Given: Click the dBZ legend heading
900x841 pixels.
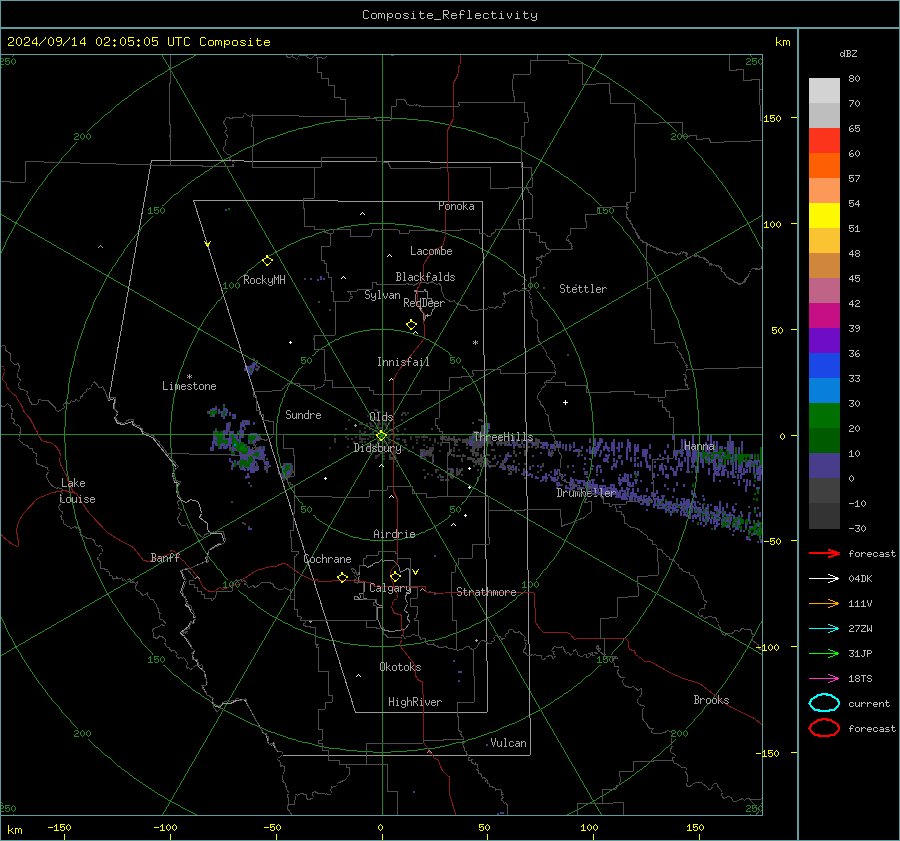Looking at the screenshot, I should pos(848,53).
